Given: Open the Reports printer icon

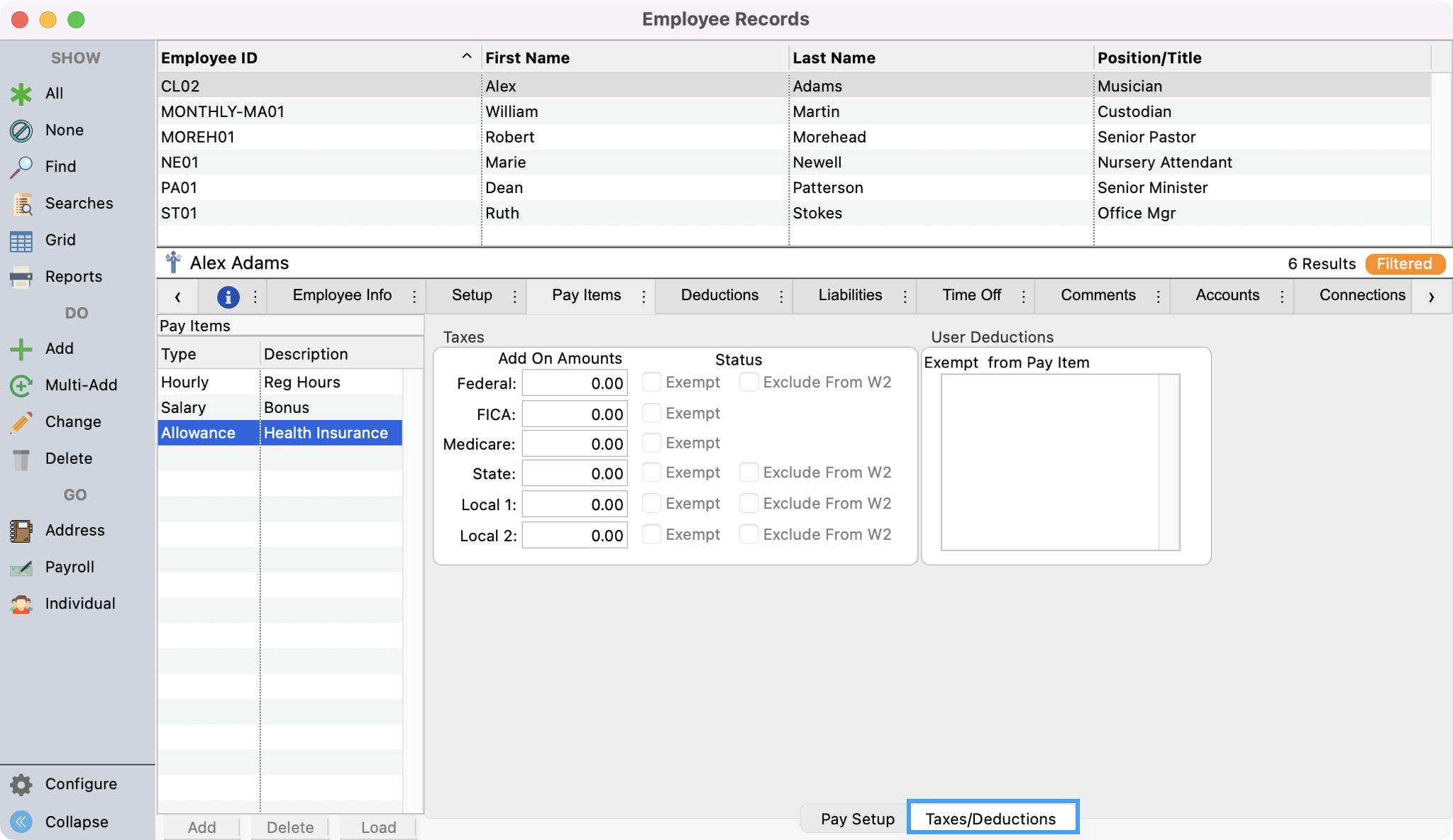Looking at the screenshot, I should [21, 277].
